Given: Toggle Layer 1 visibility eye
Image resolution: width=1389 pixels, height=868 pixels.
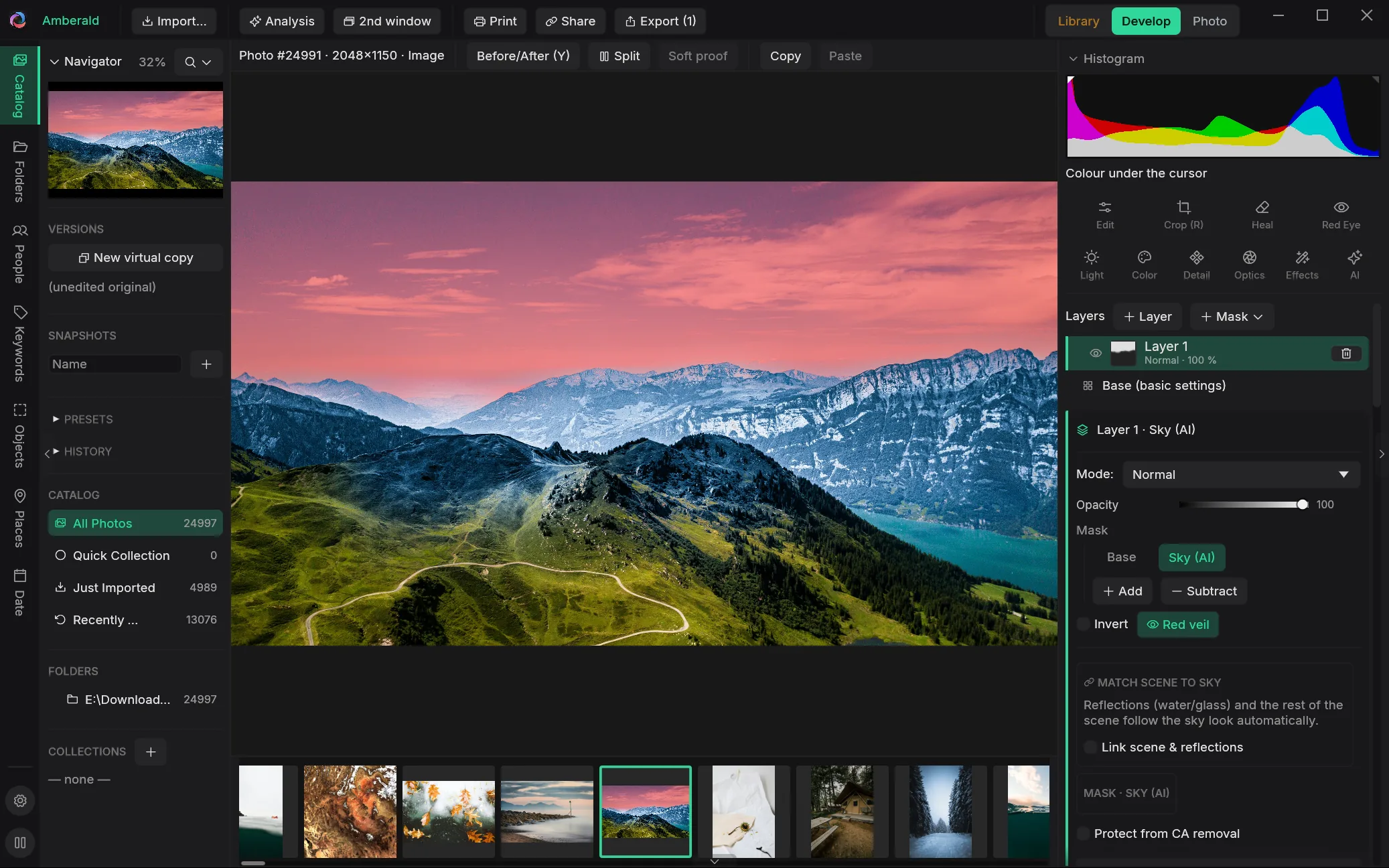Looking at the screenshot, I should tap(1096, 353).
